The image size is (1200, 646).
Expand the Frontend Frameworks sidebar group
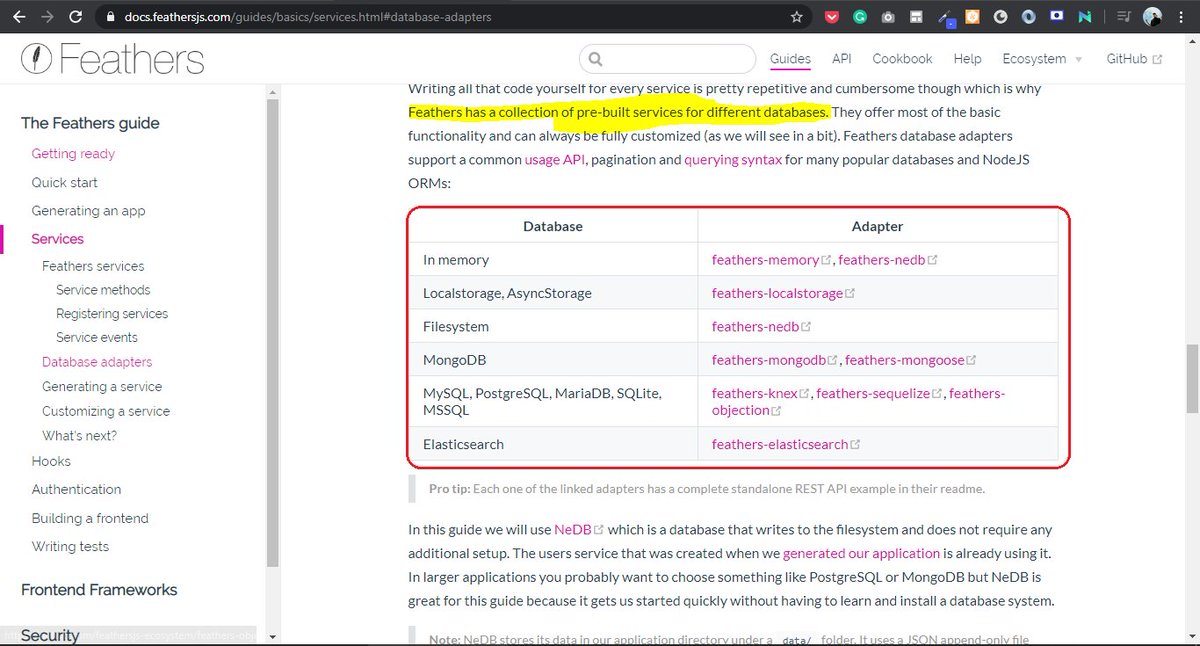[x=99, y=590]
